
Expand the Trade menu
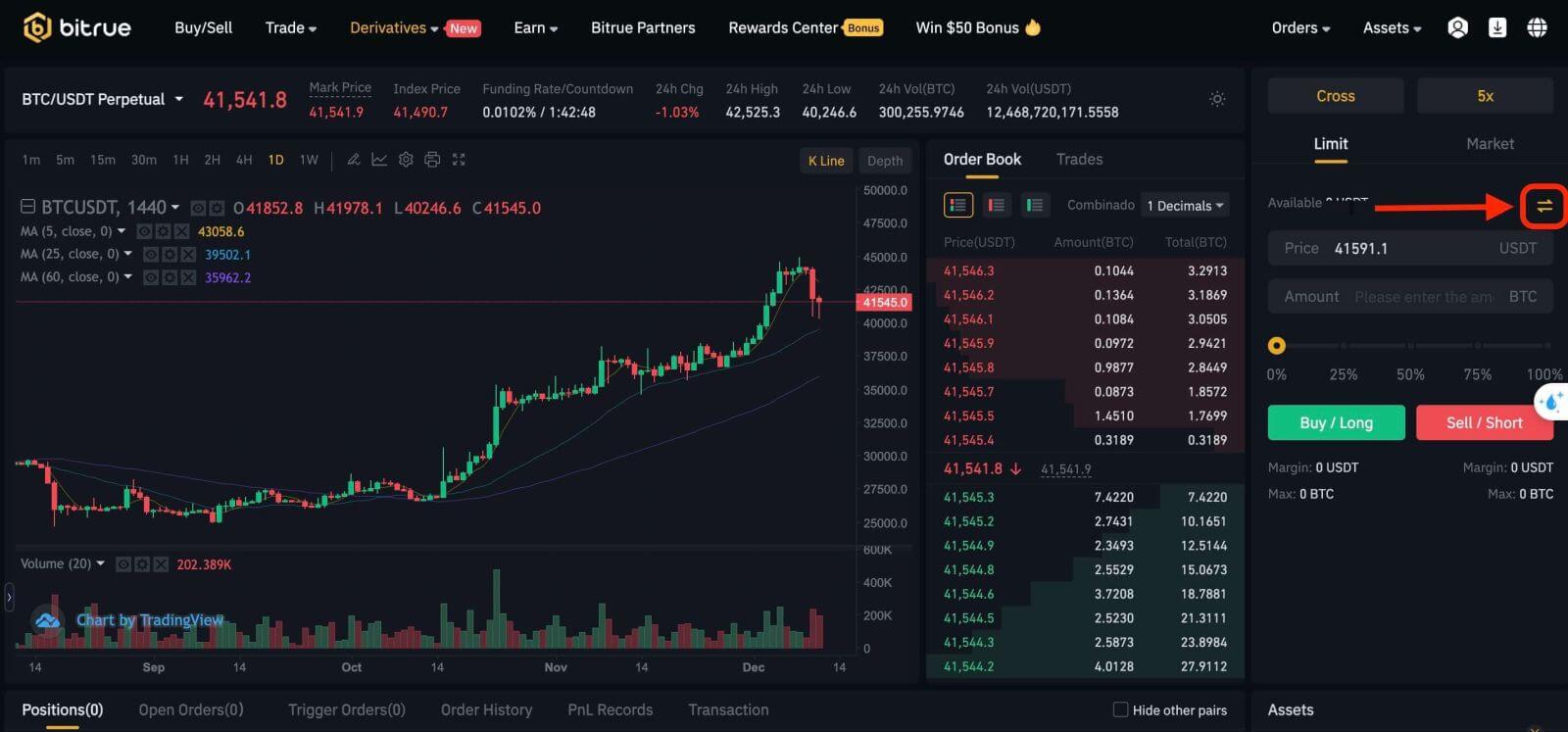291,27
